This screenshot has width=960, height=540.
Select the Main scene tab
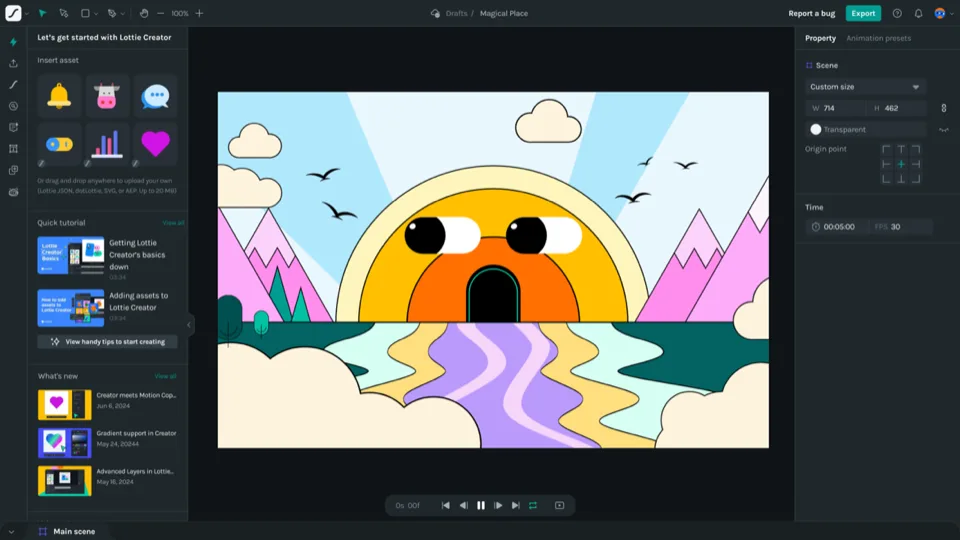[67, 531]
